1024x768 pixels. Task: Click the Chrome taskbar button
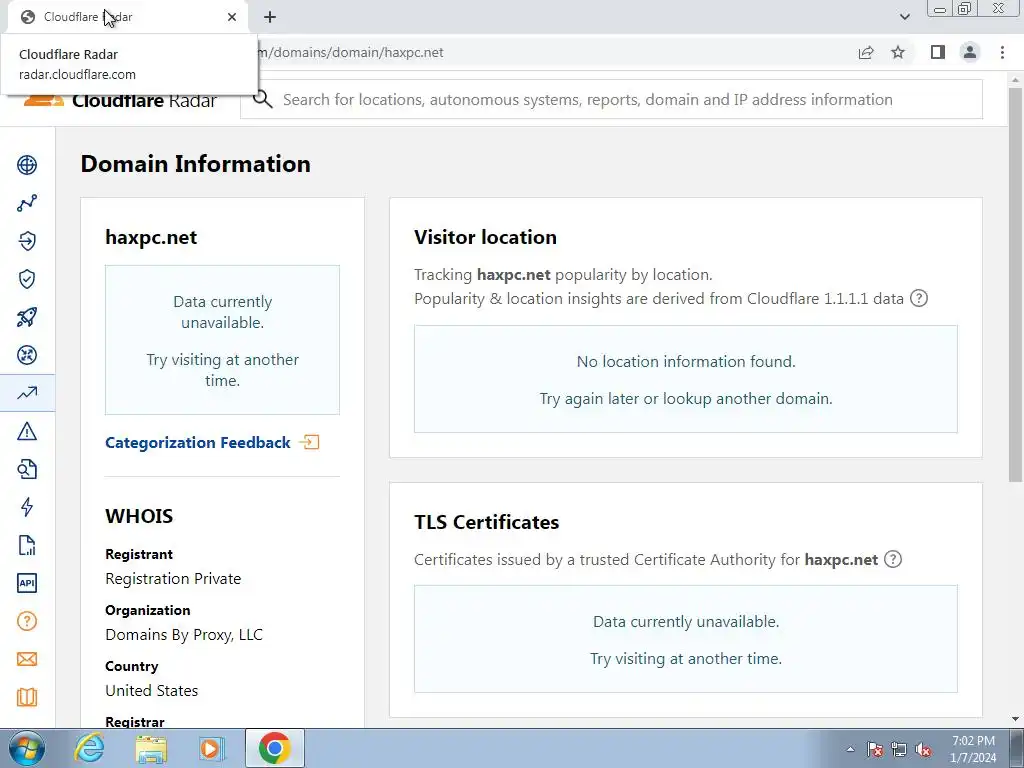274,748
